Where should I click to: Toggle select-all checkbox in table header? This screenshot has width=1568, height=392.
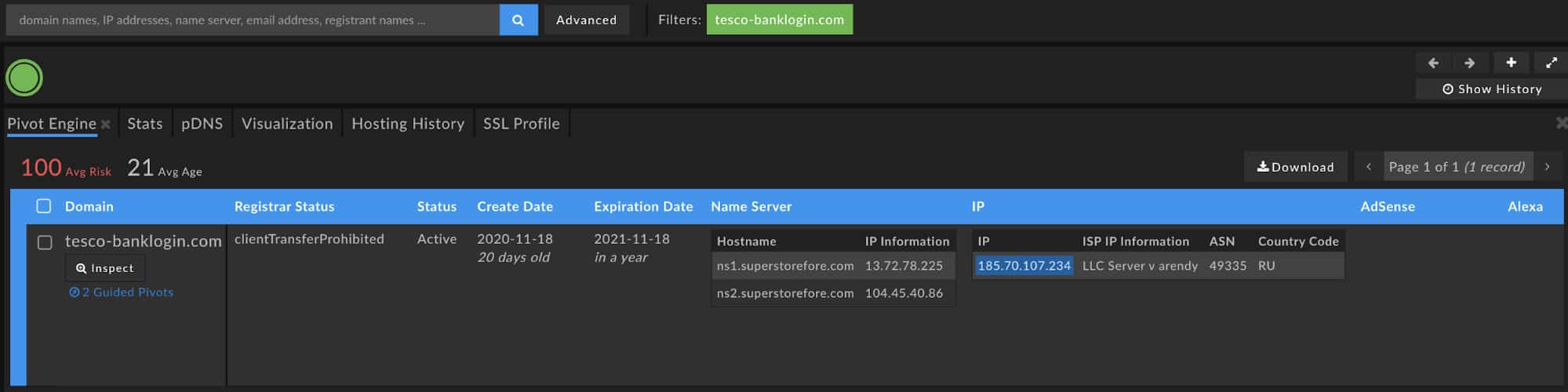[x=44, y=206]
